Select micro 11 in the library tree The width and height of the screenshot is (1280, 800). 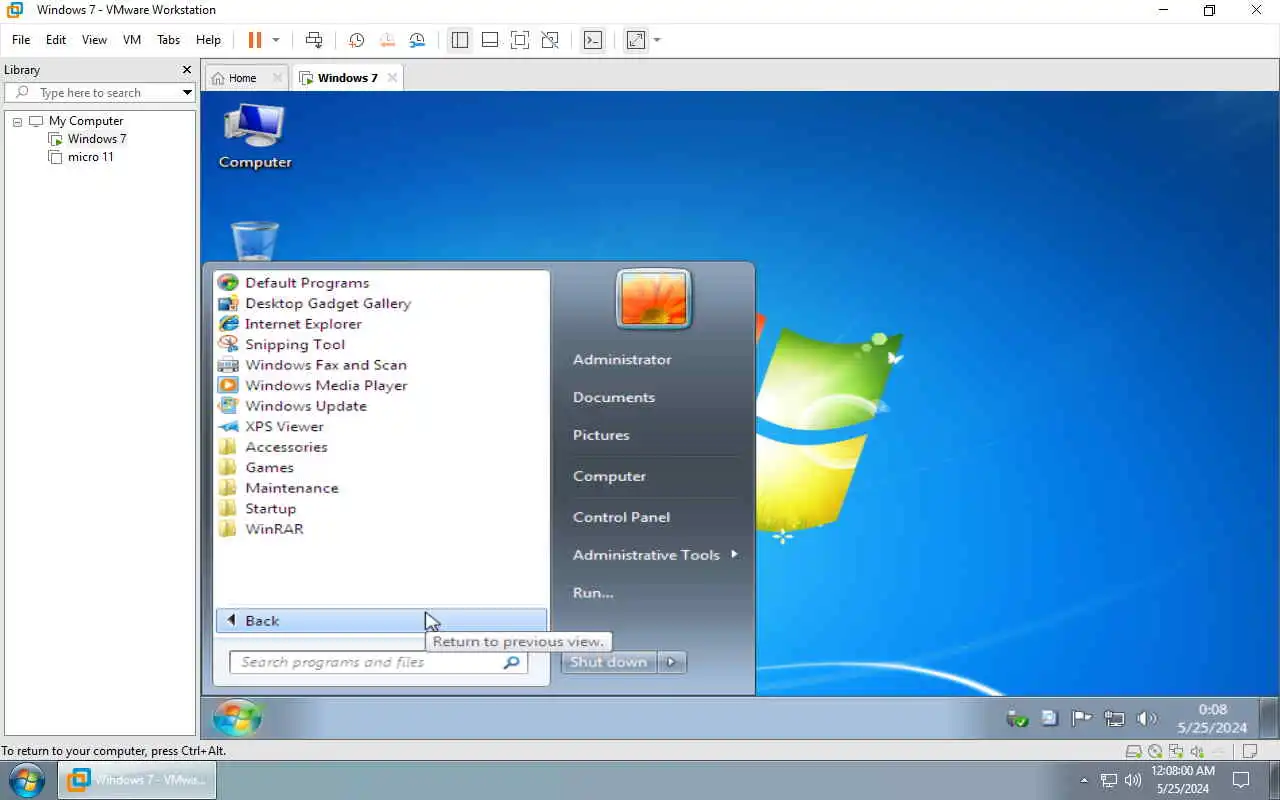click(x=90, y=157)
